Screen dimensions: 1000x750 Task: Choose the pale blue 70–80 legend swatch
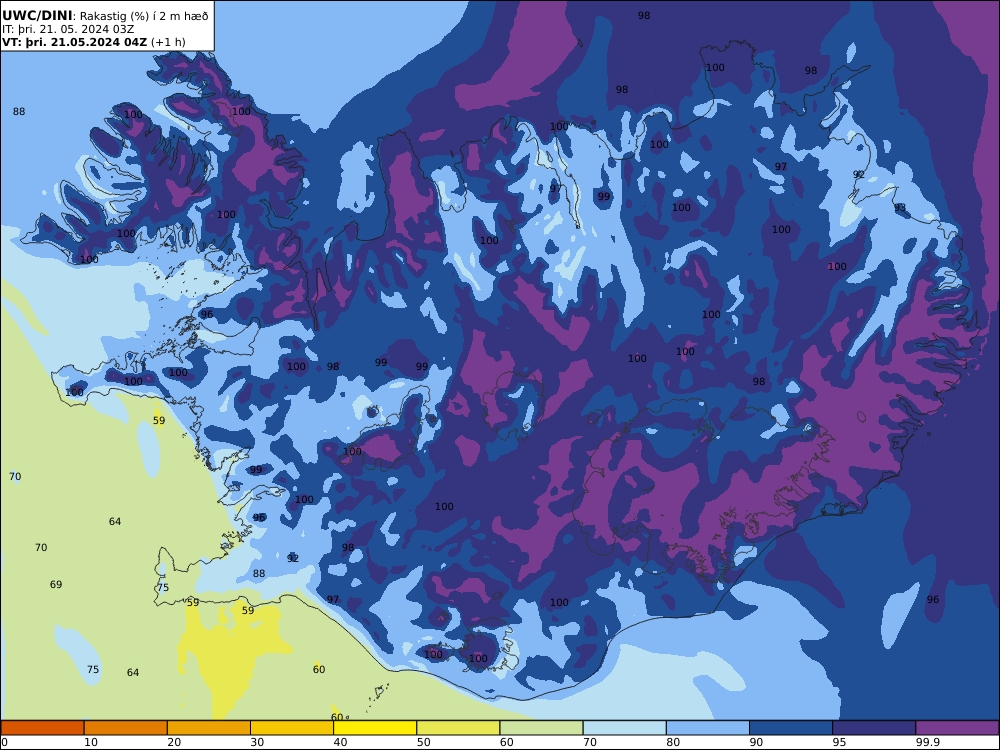tap(624, 728)
